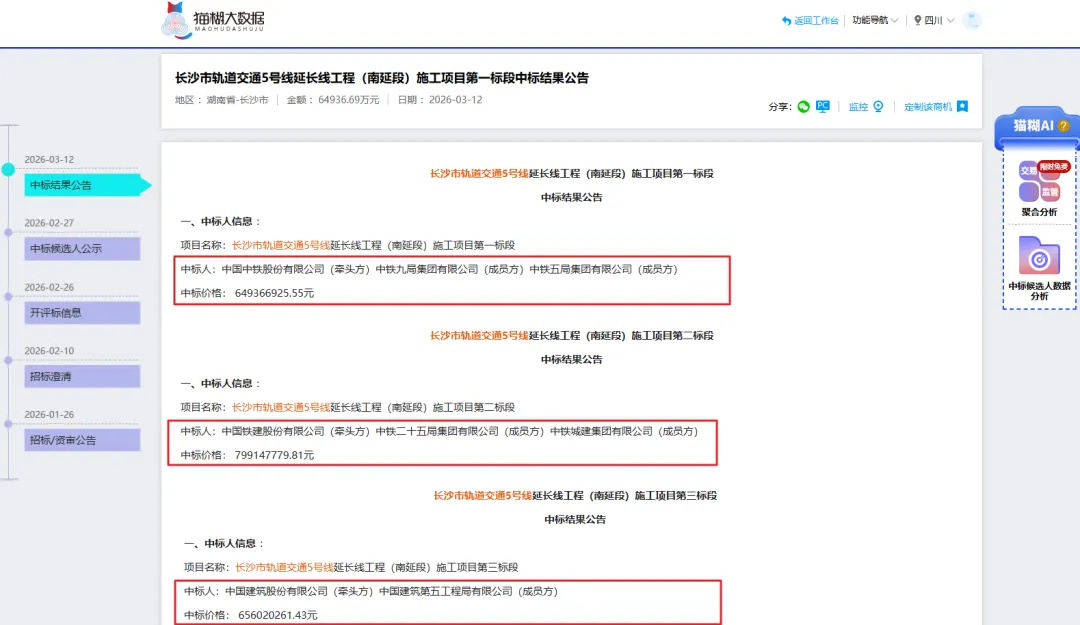This screenshot has width=1080, height=625.
Task: Click orange 长沙市轨道交通5号线 in 第二标段 heading
Action: 479,336
